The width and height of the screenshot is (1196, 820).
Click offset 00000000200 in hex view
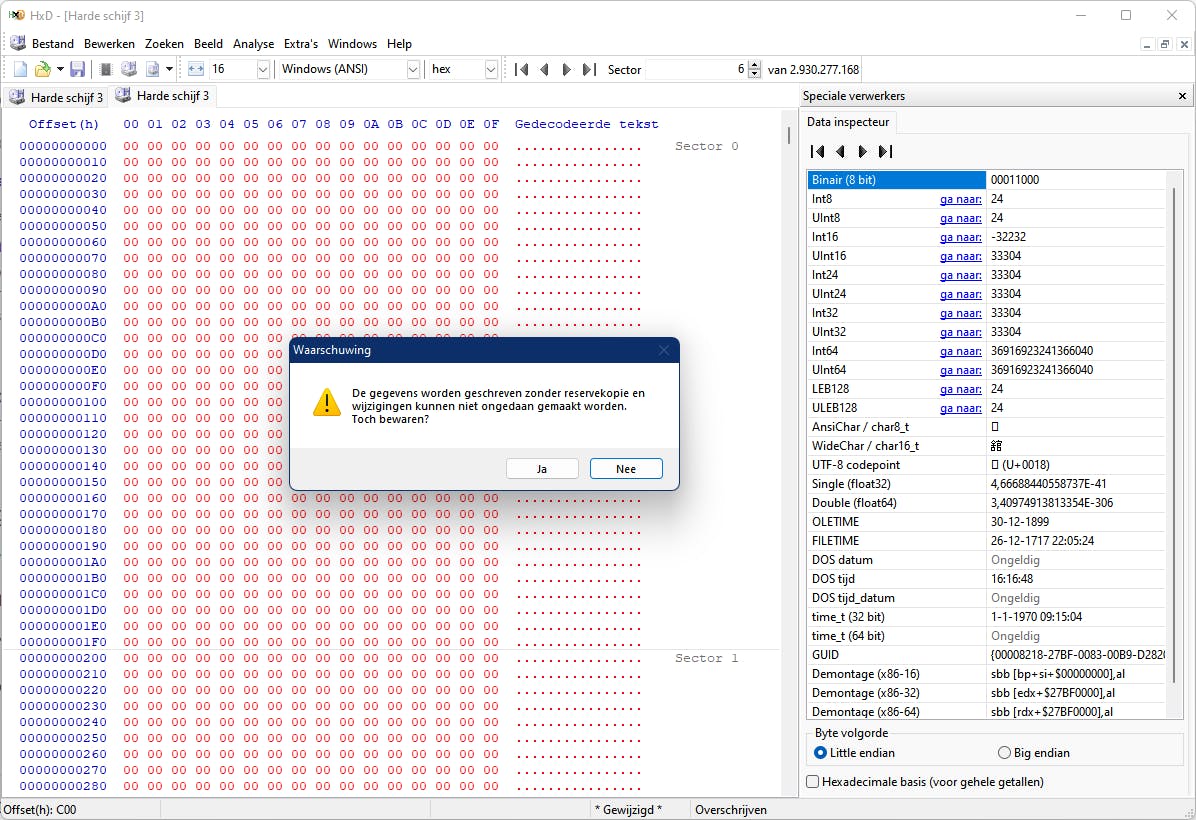63,658
